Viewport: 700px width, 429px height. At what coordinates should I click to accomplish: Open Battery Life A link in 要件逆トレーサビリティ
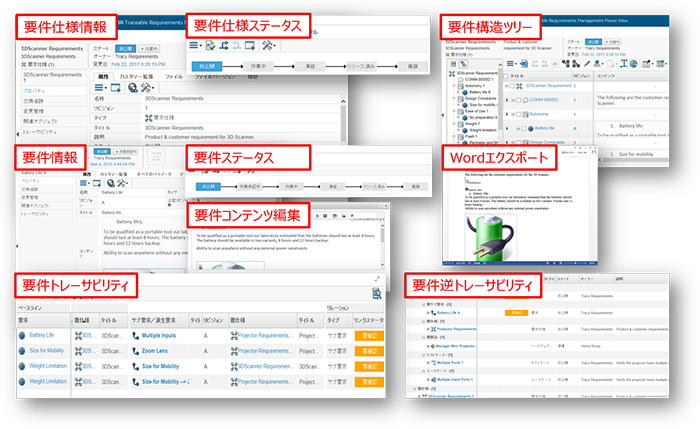pos(448,313)
